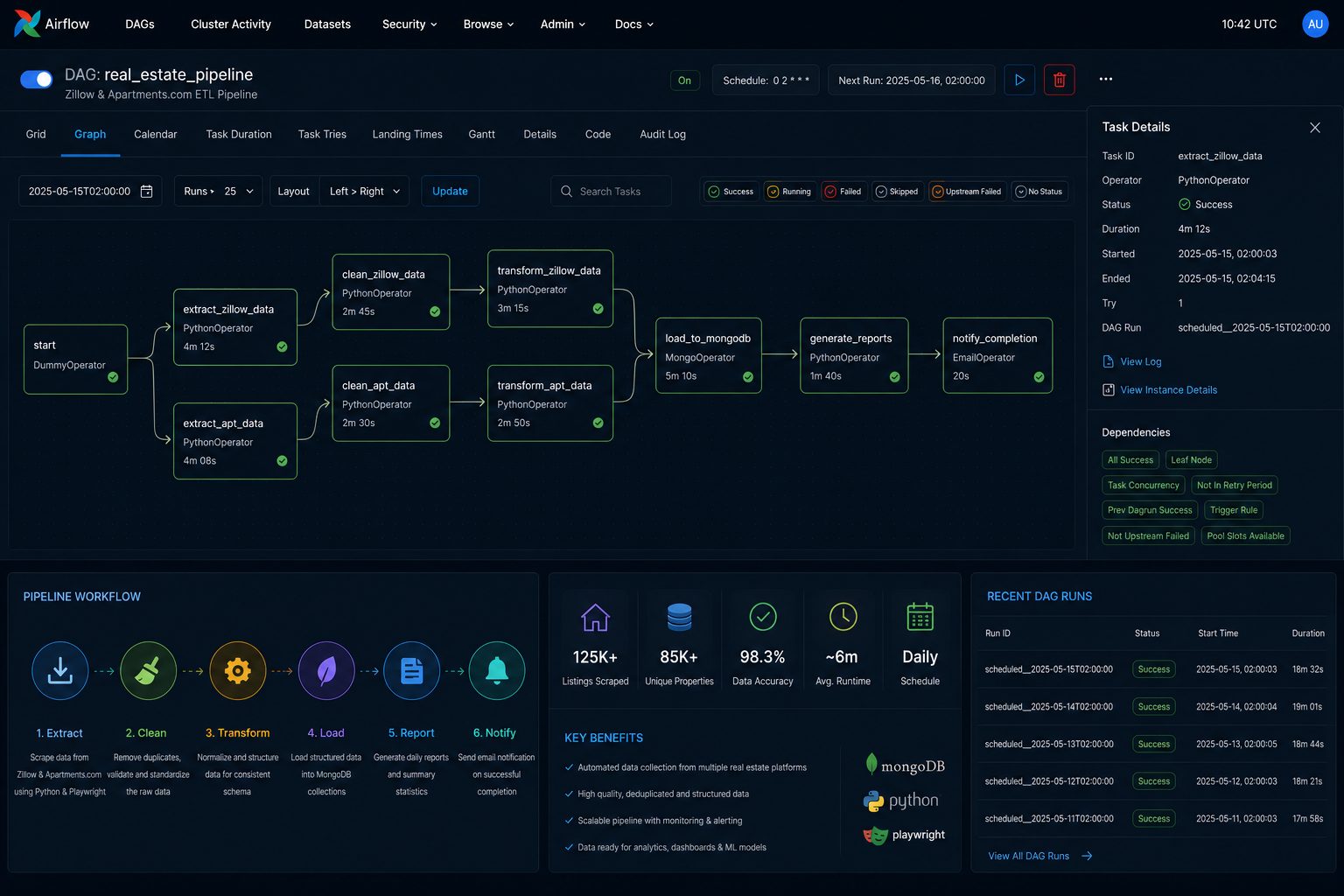Toggle the Failed status filter

click(x=843, y=192)
